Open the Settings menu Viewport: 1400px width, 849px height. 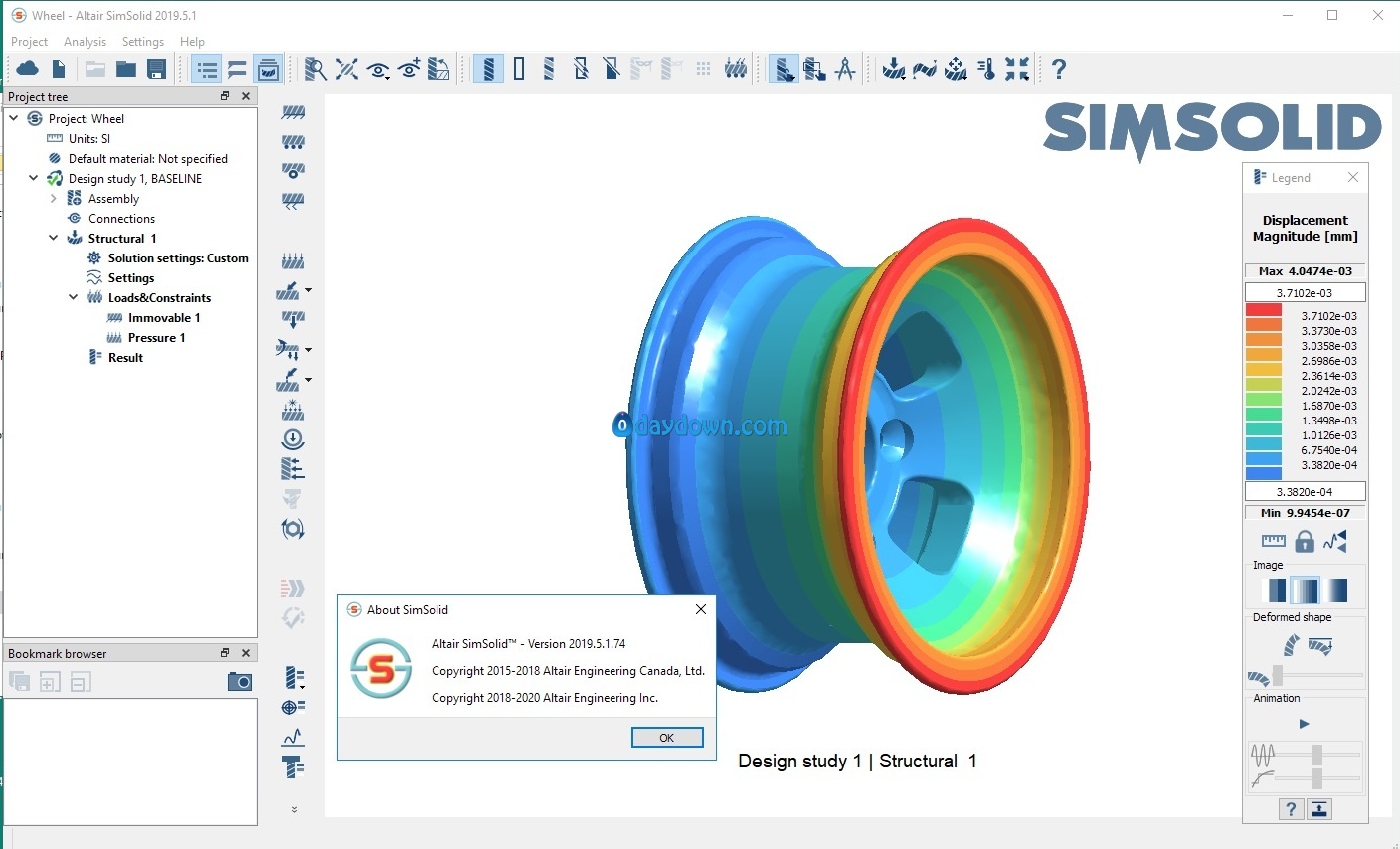click(142, 42)
